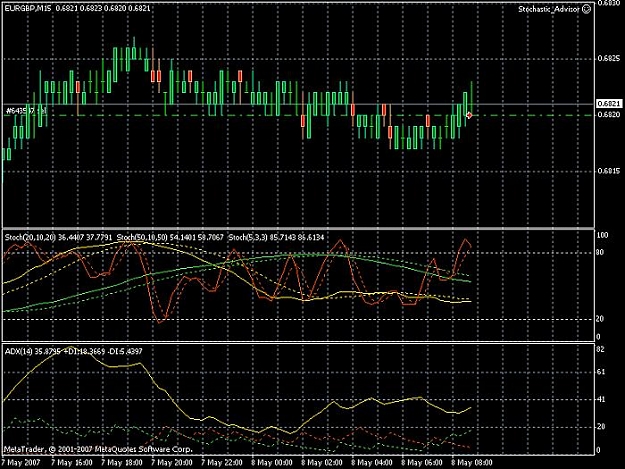Click the 7 May 20:00 time label
The image size is (625, 469).
(x=172, y=463)
